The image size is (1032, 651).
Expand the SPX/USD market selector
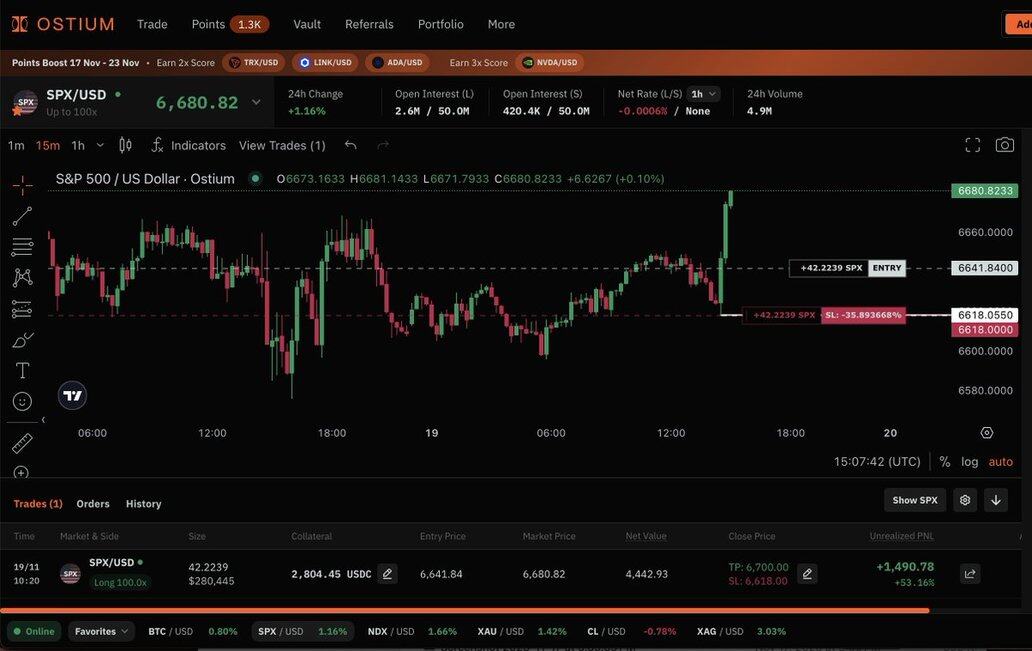click(256, 102)
